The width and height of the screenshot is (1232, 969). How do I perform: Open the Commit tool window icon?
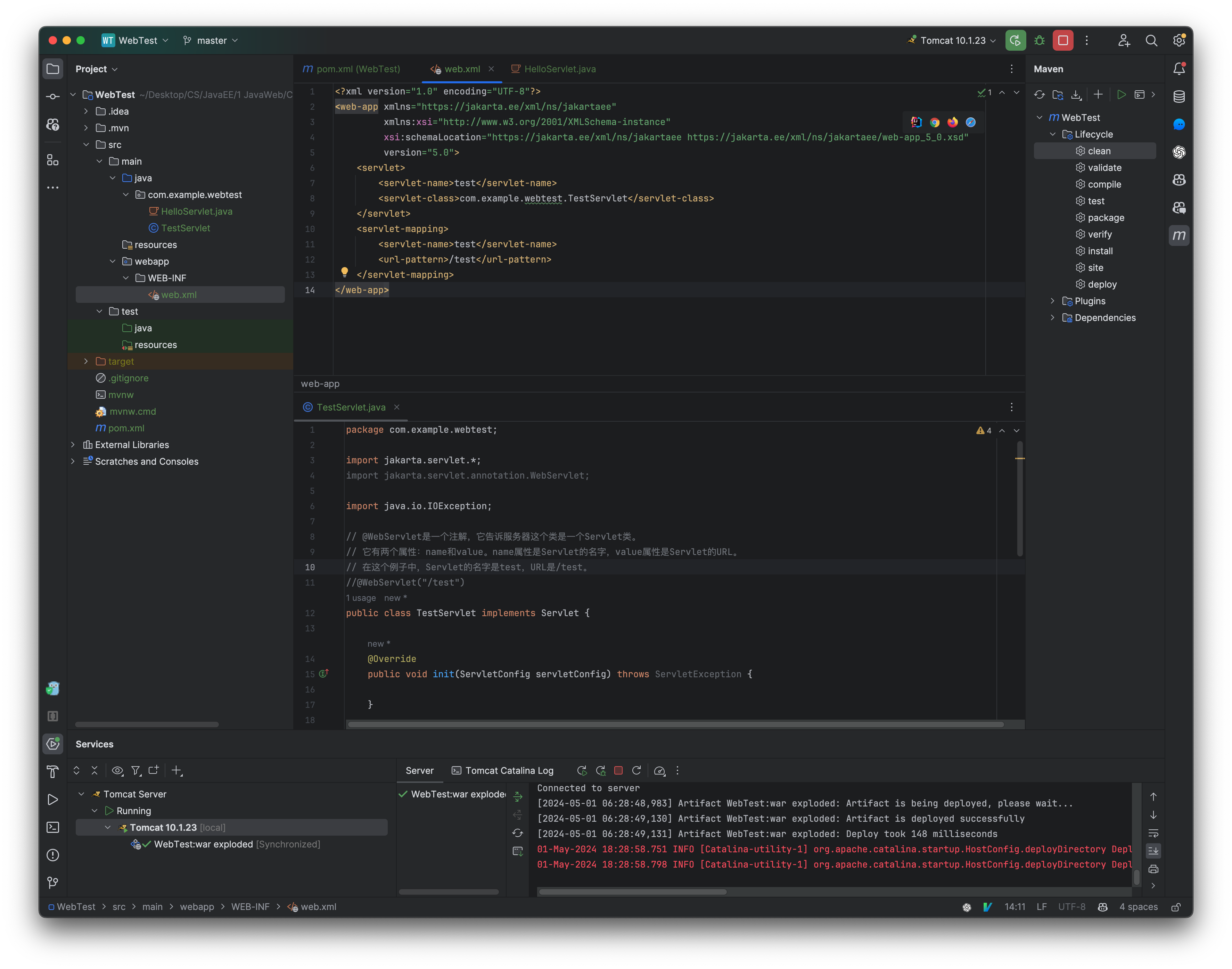(52, 97)
